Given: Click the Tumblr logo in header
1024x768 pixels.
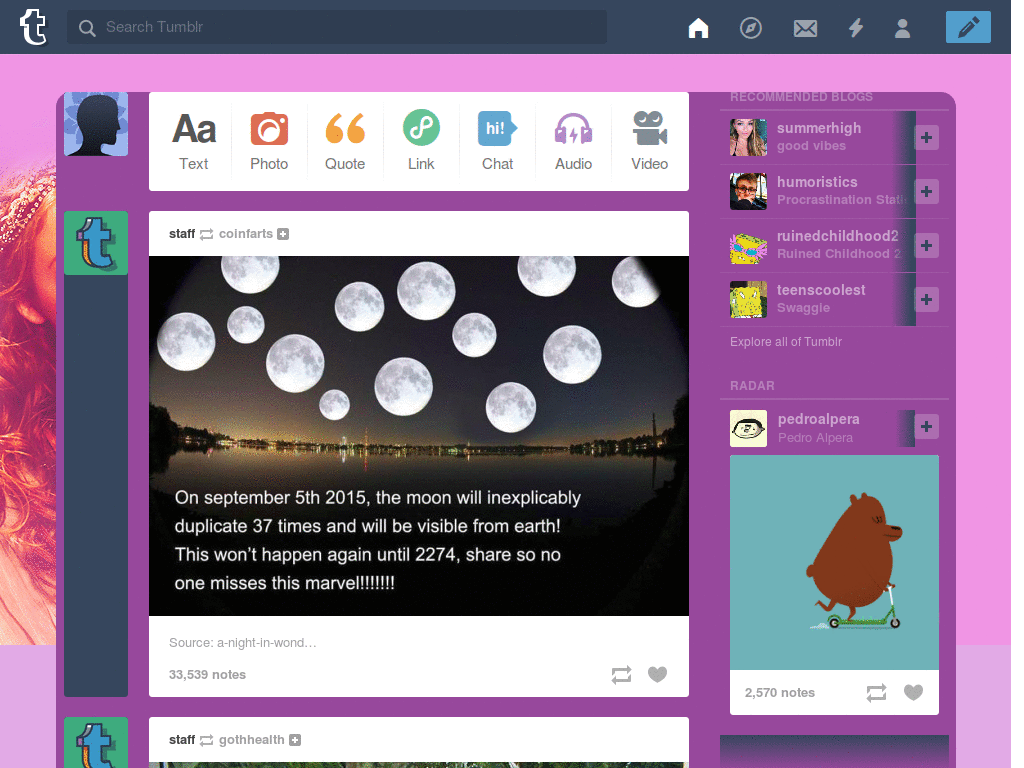Looking at the screenshot, I should coord(33,27).
